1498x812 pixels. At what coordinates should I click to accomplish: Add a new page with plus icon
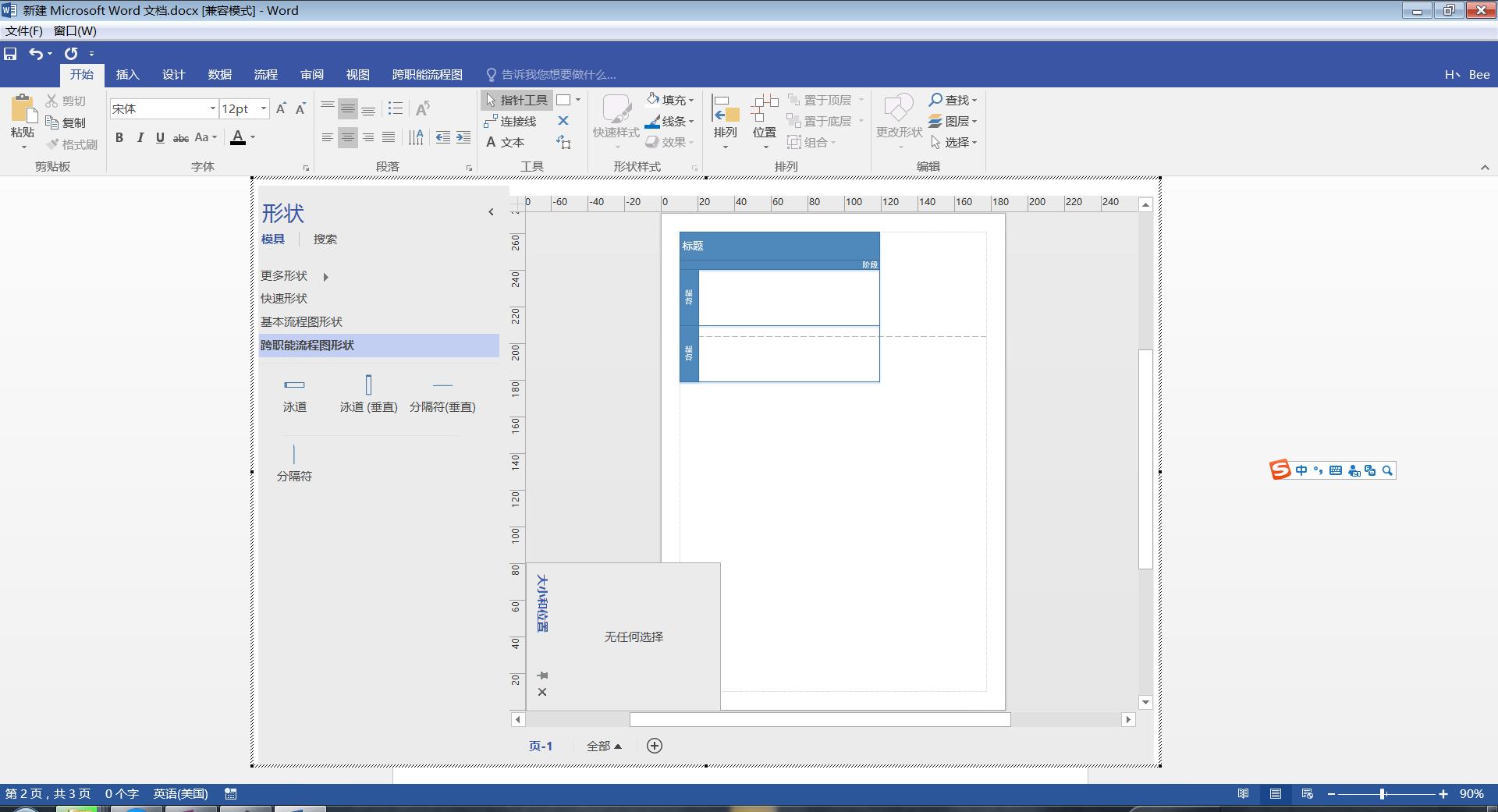click(x=655, y=746)
